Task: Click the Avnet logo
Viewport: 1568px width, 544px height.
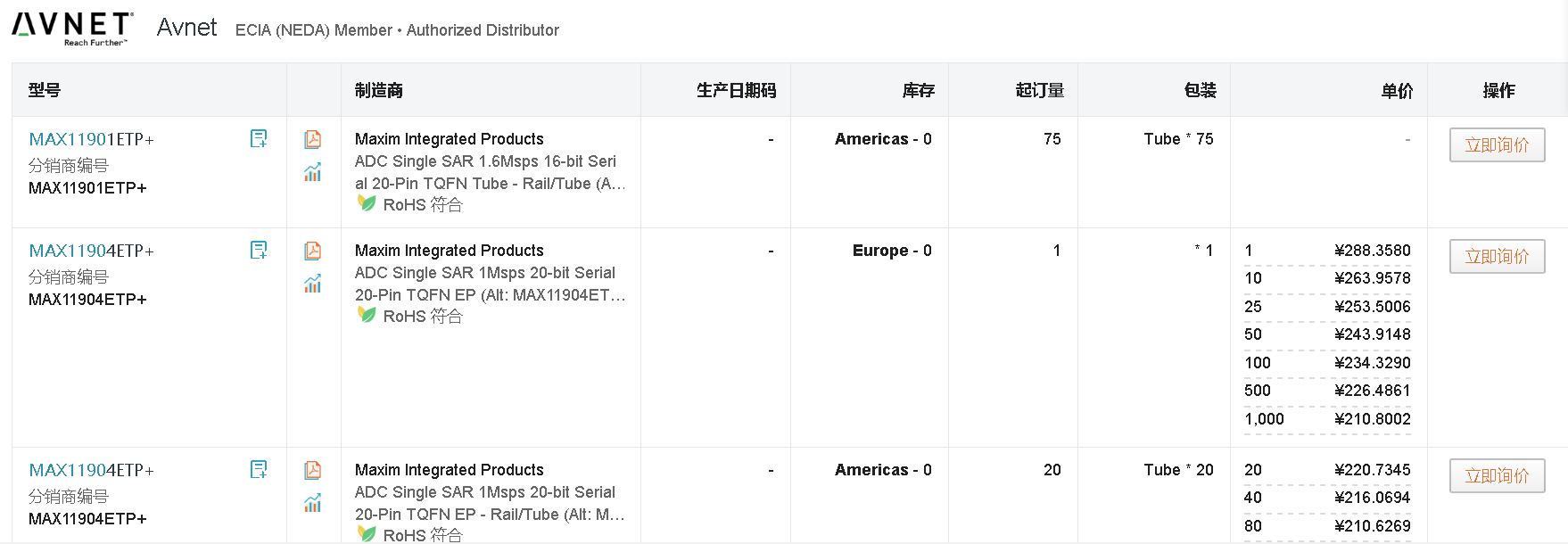Action: (72, 29)
